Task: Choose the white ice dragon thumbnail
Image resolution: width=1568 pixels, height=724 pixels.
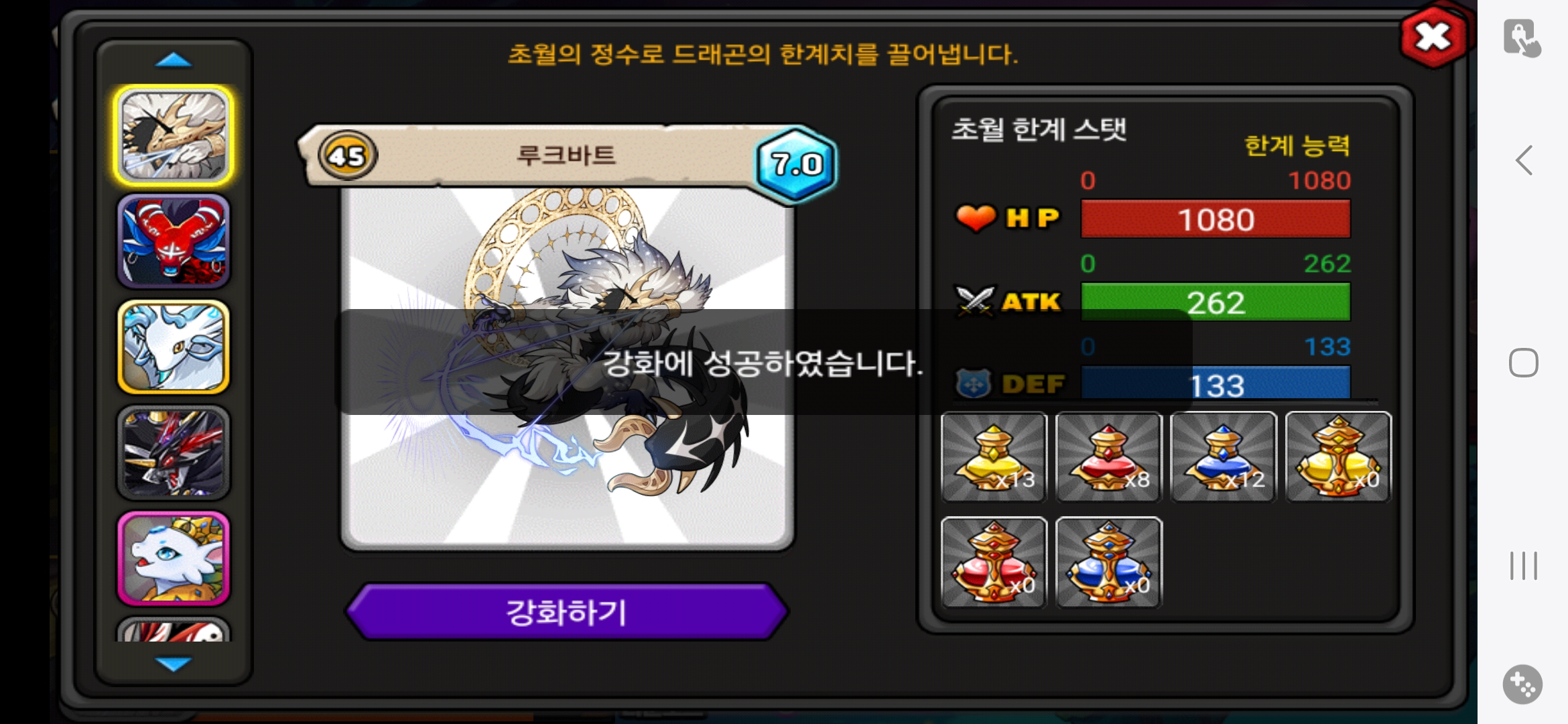Action: coord(174,347)
